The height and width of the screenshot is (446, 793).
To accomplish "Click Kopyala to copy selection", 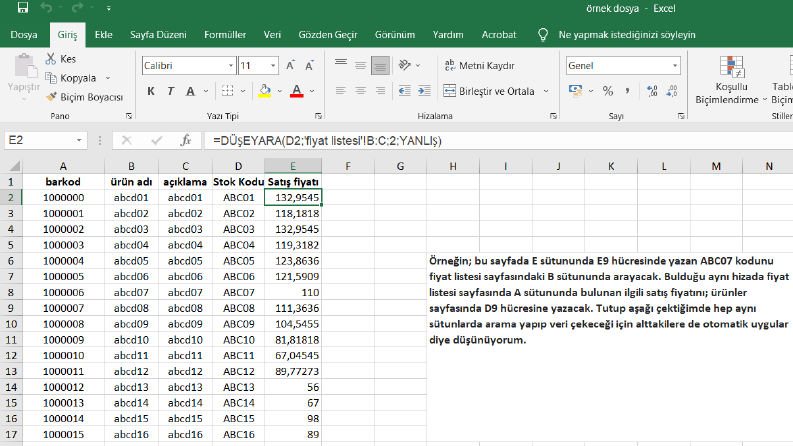I will (71, 78).
